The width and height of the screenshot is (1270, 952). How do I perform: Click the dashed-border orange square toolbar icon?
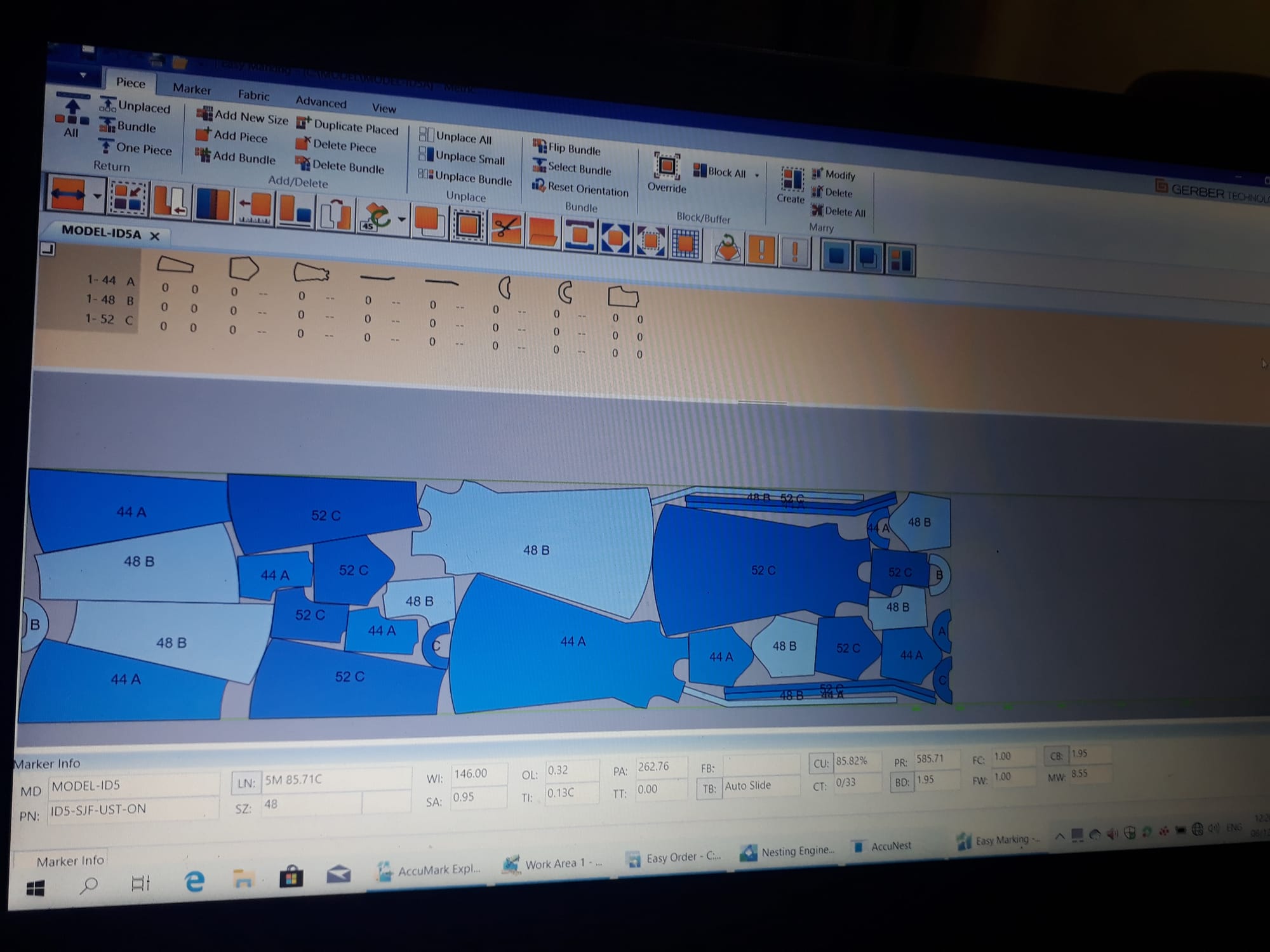pyautogui.click(x=469, y=225)
